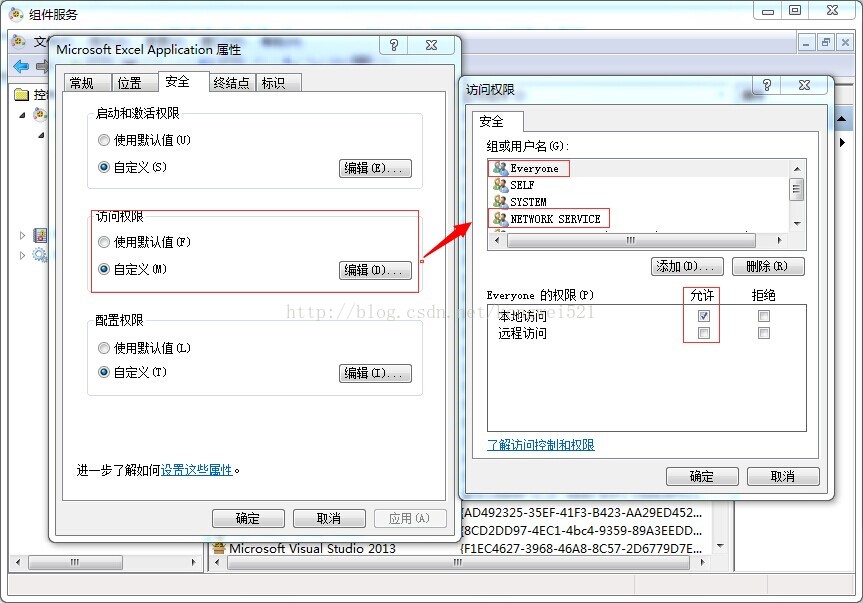
Task: Switch to the 终结点 tab
Action: pos(231,83)
